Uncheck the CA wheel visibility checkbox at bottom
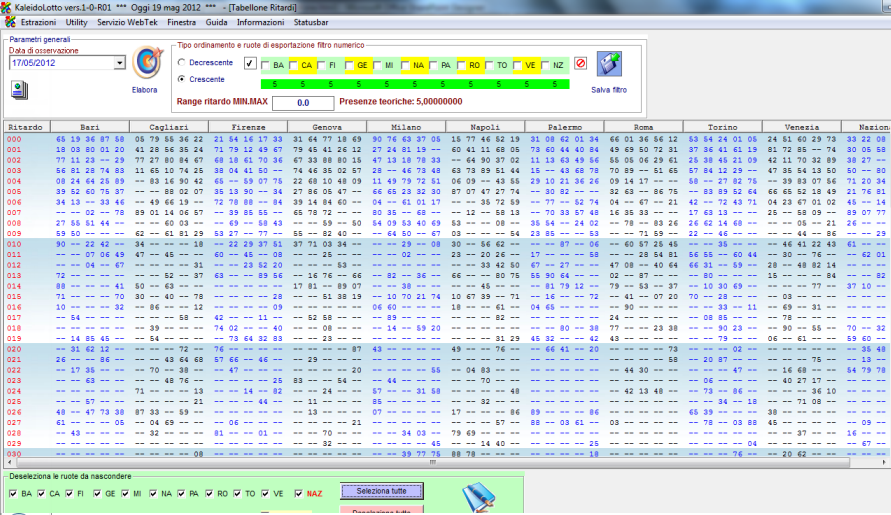This screenshot has width=891, height=515. pyautogui.click(x=41, y=493)
